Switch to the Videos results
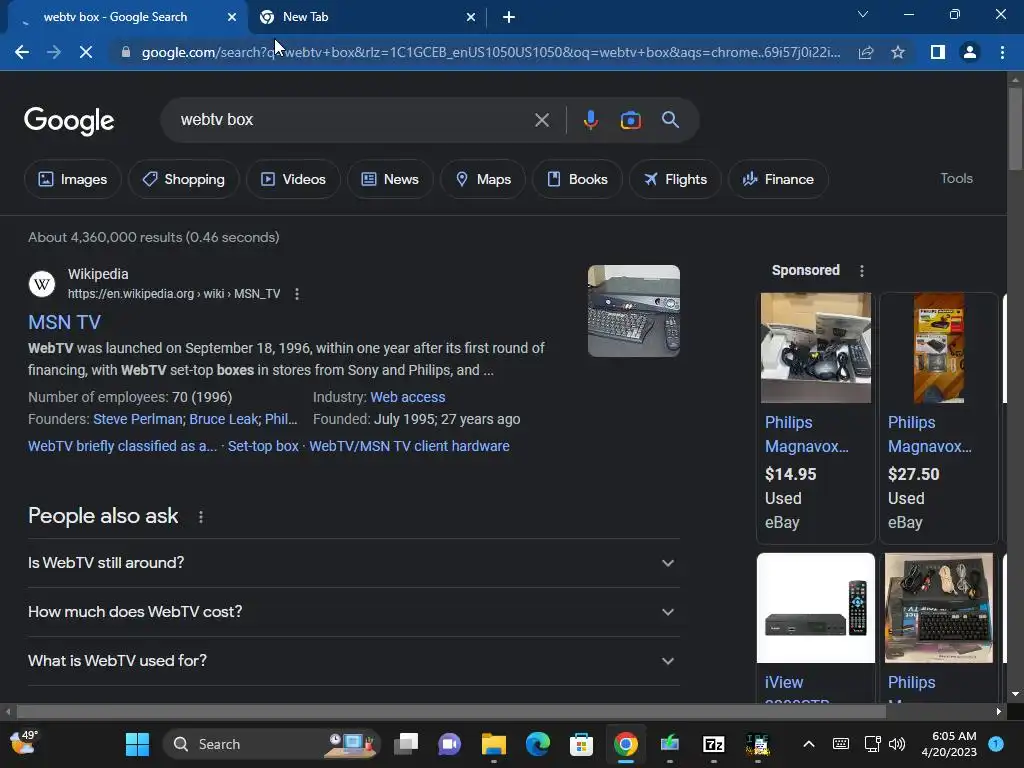Image resolution: width=1024 pixels, height=768 pixels. (x=293, y=179)
